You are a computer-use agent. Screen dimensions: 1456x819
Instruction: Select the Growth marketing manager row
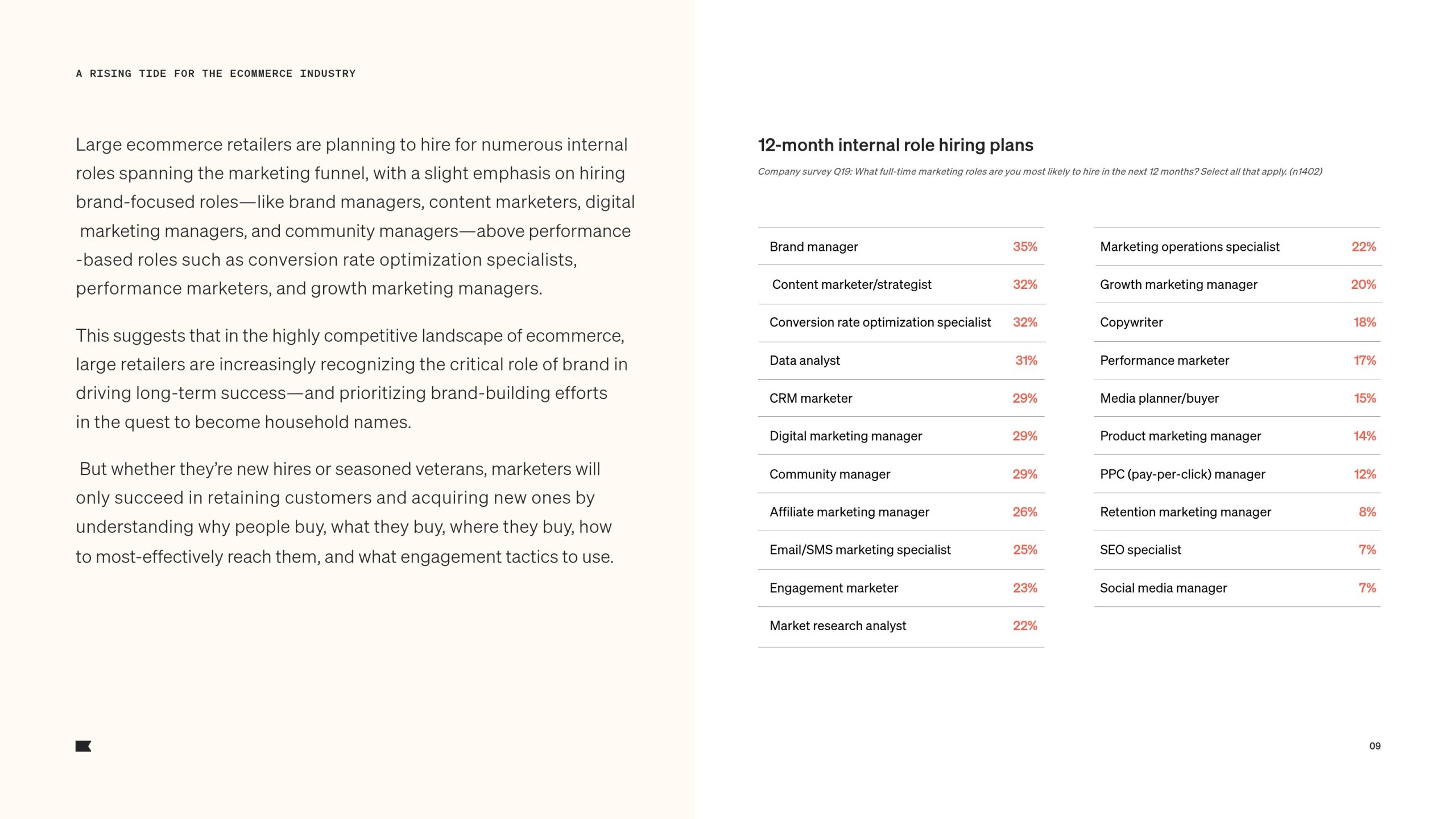click(x=1237, y=284)
